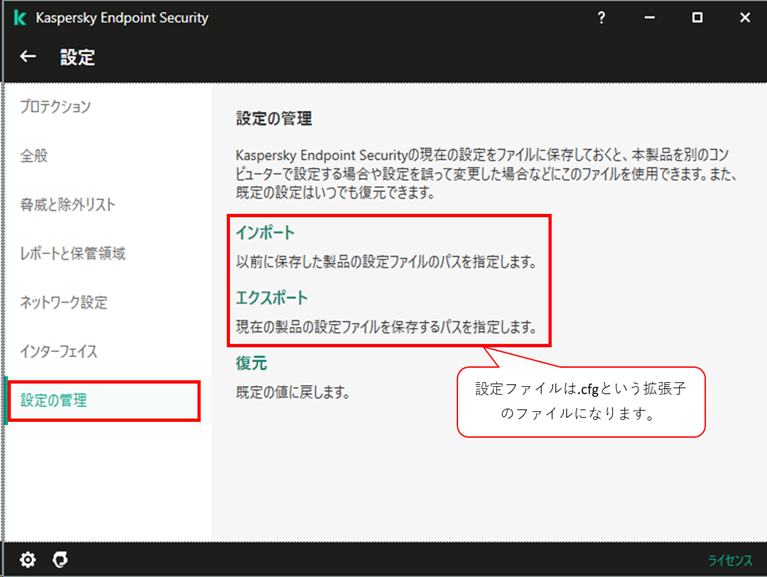This screenshot has width=767, height=577.
Task: Click the support headset icon in the bottom bar
Action: pos(60,559)
